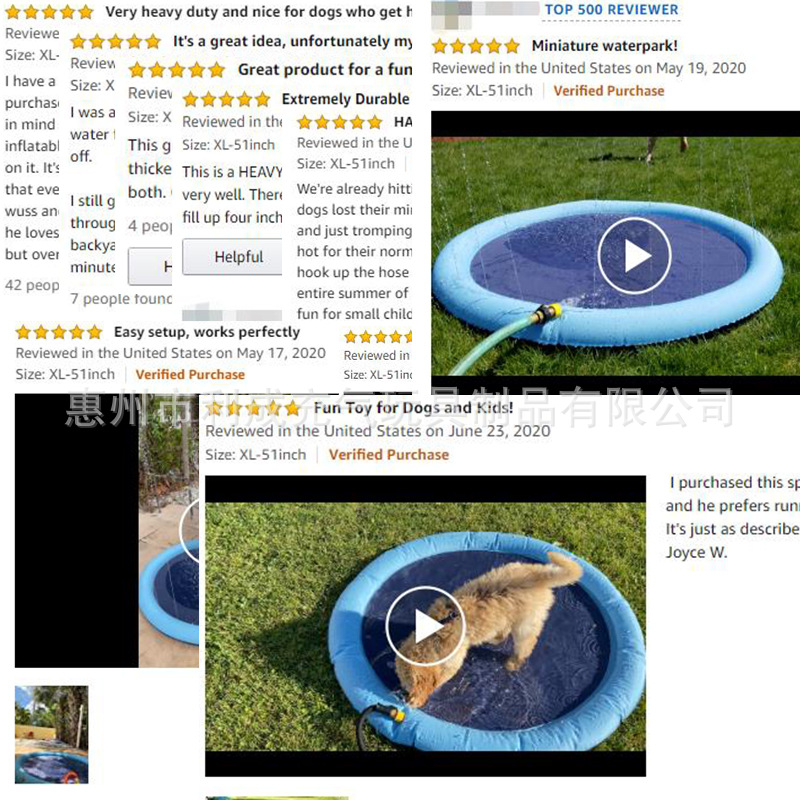Screen dimensions: 800x800
Task: Play the dog splash pad video
Action: 426,626
